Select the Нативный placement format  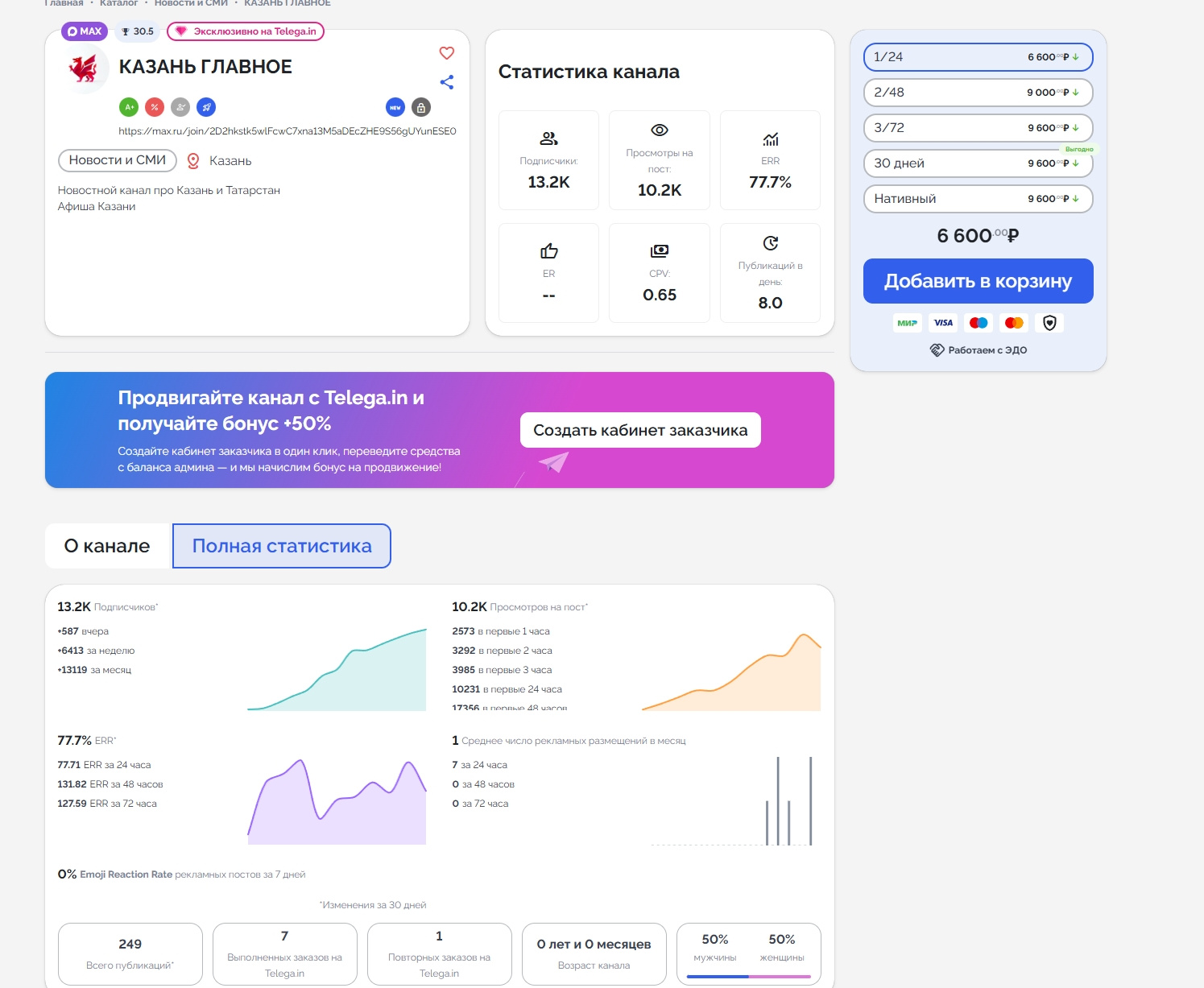click(x=978, y=199)
